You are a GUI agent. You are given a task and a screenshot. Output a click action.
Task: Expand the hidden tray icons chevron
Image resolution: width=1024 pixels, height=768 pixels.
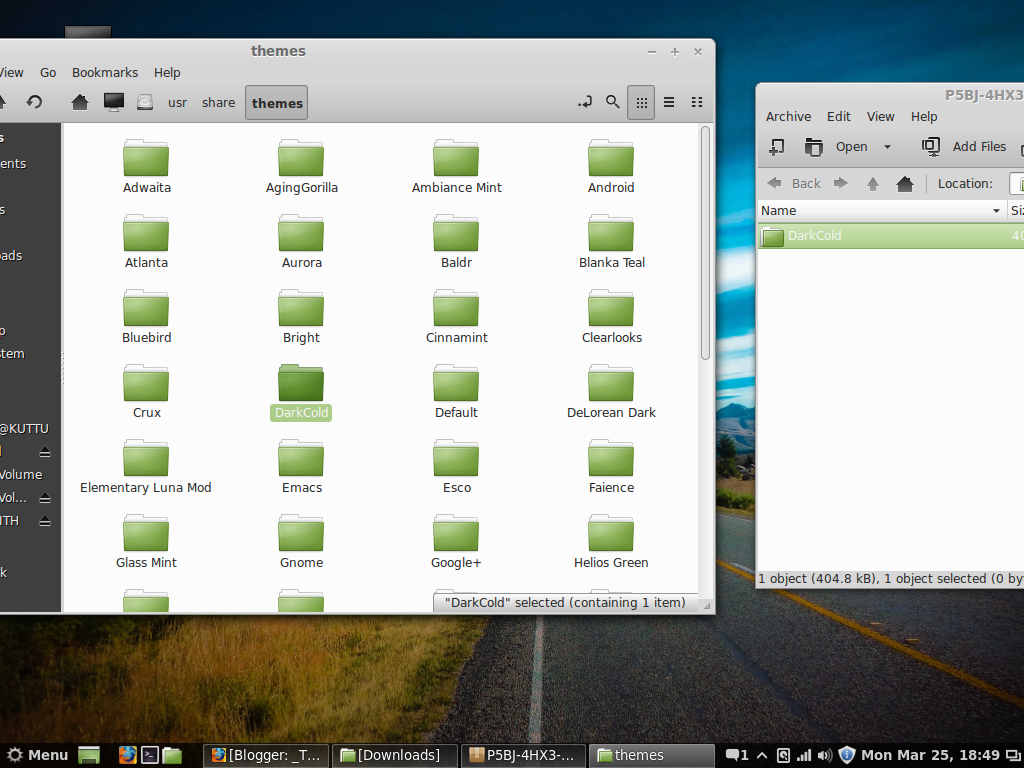(762, 755)
